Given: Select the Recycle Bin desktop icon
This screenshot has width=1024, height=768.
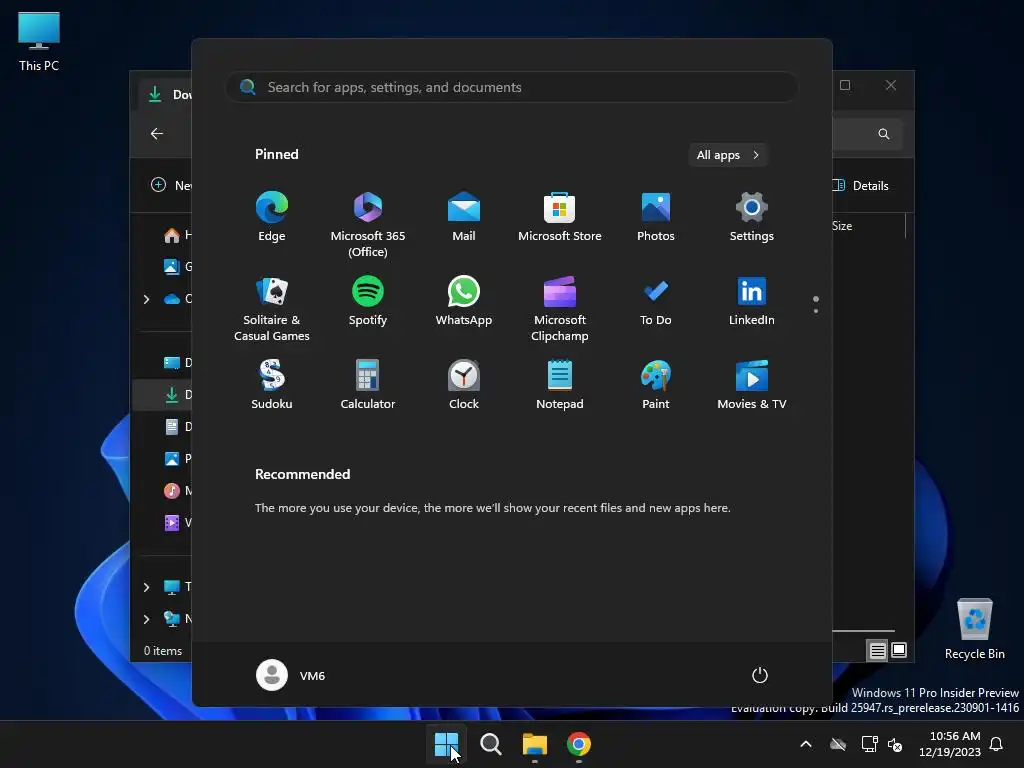Looking at the screenshot, I should coord(974,630).
